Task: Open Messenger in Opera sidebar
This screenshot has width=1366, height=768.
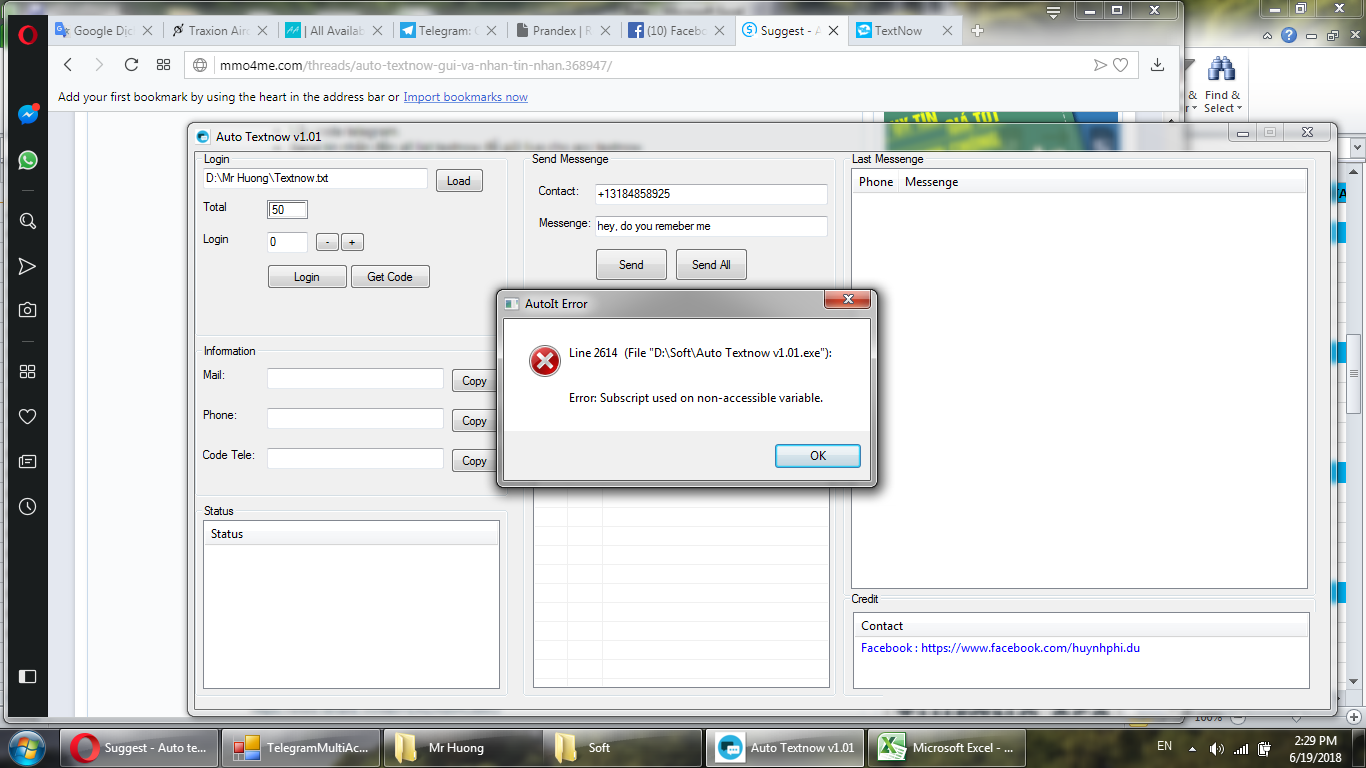Action: tap(28, 115)
